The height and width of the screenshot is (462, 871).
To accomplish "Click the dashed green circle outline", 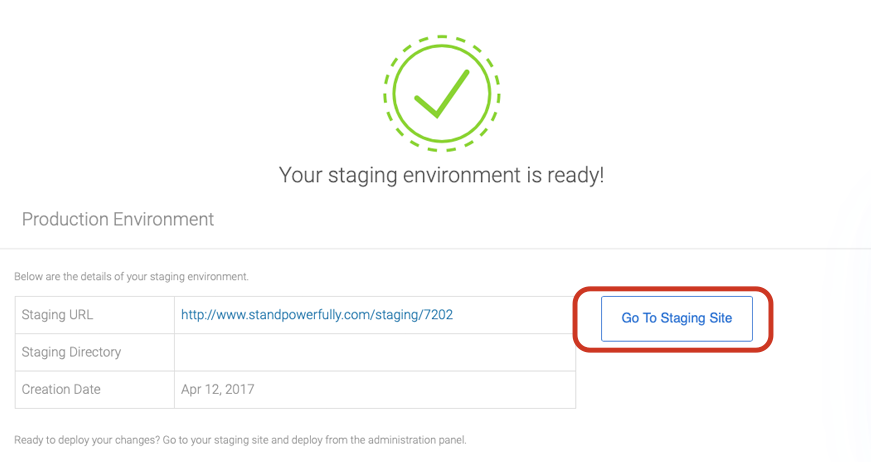I will pos(386,93).
